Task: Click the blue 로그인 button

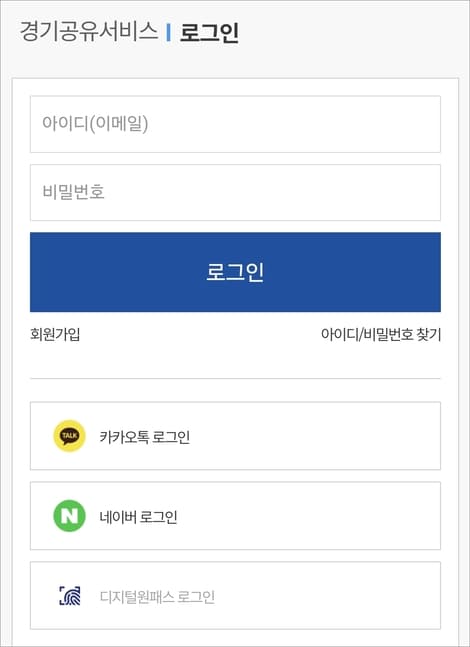Action: [235, 272]
